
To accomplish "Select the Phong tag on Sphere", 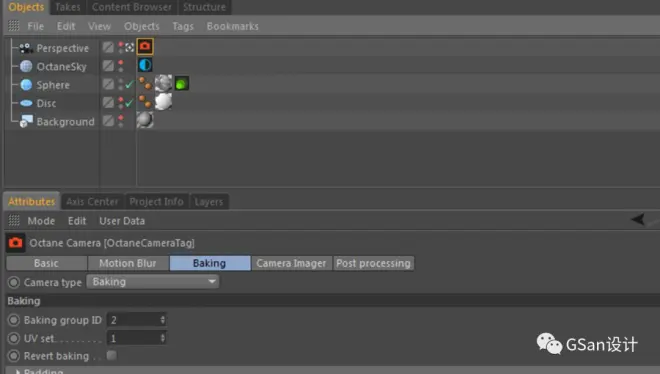I will pyautogui.click(x=145, y=83).
